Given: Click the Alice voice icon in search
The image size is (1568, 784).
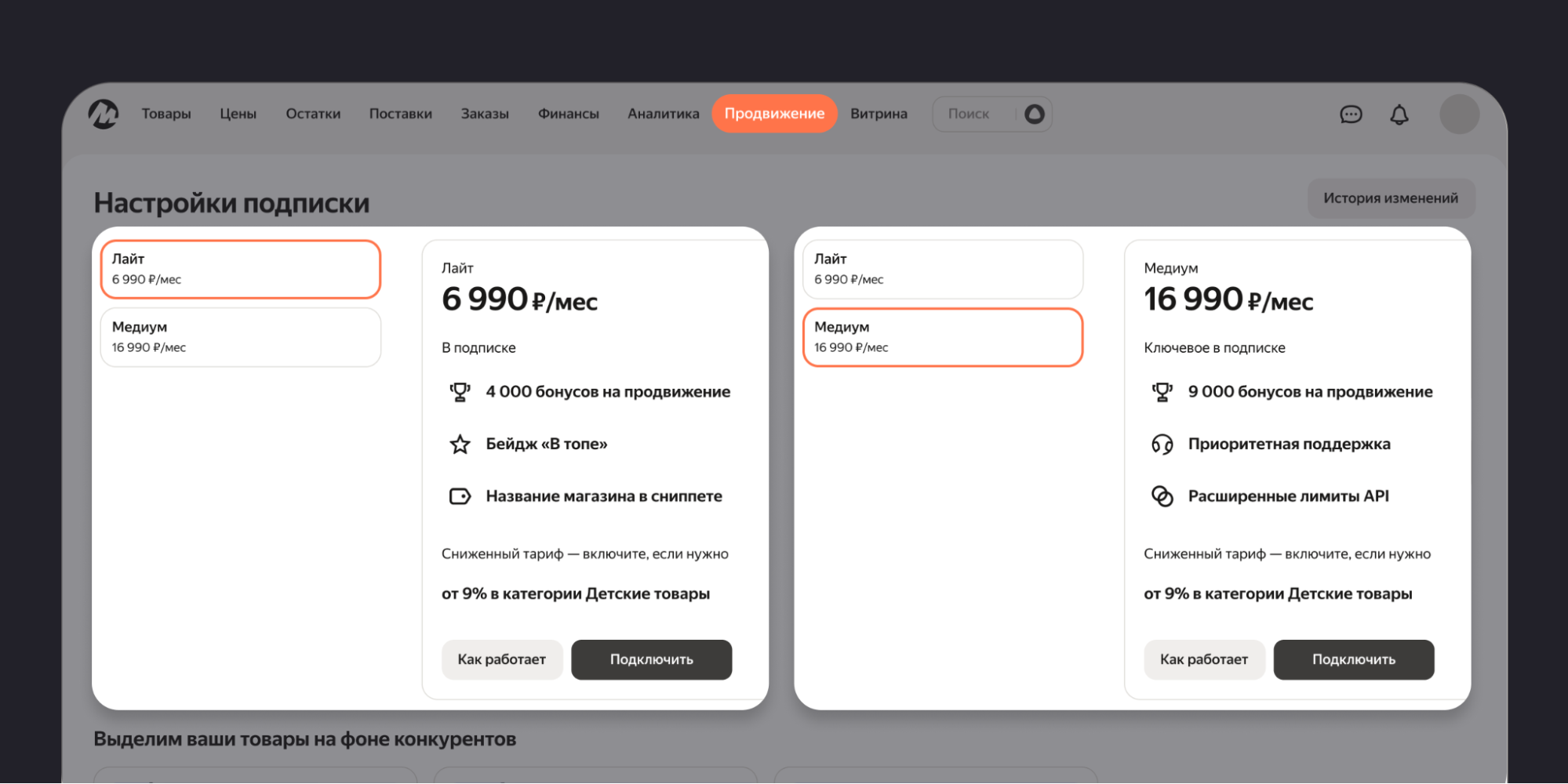Looking at the screenshot, I should pos(1035,114).
